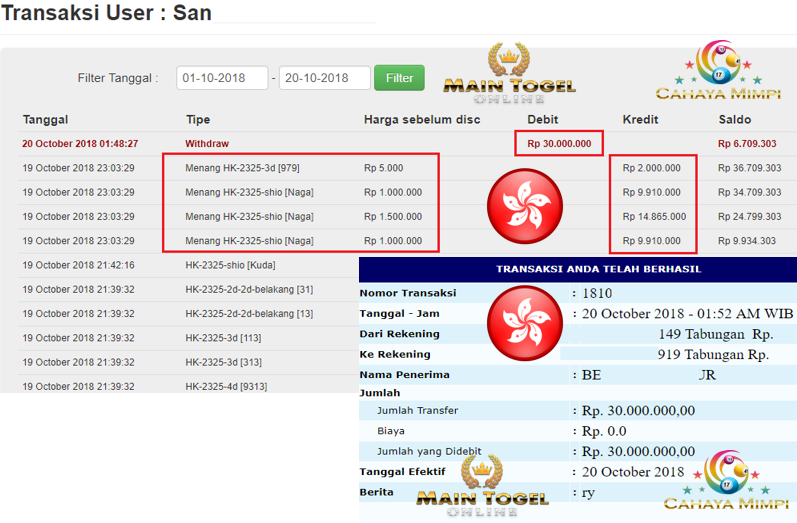The image size is (797, 523).
Task: Click the Tanggal column header
Action: coord(45,120)
